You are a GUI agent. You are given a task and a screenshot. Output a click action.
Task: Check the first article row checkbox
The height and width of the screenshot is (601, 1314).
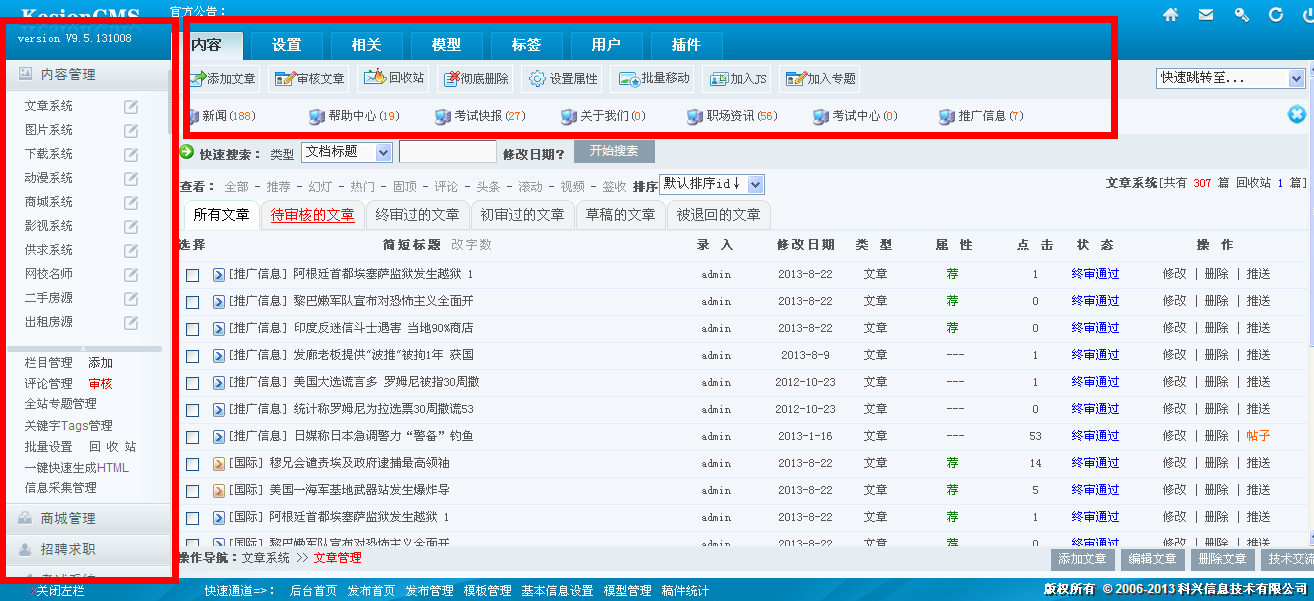[x=193, y=275]
